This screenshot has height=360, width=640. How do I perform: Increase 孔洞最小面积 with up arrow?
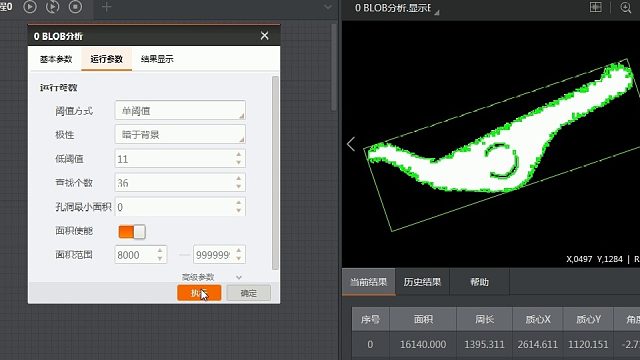[x=239, y=202]
